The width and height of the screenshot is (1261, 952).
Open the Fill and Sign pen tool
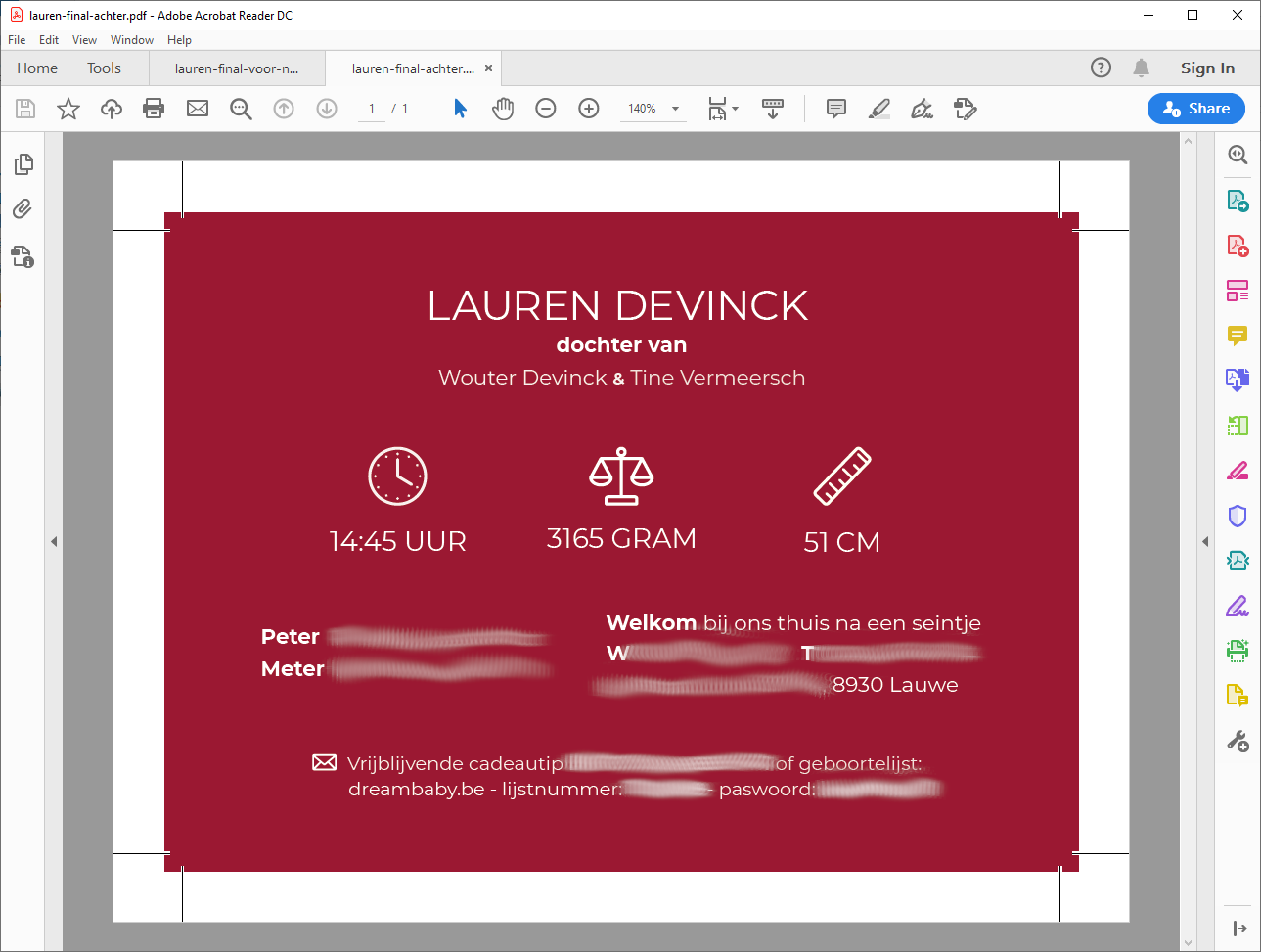click(922, 109)
